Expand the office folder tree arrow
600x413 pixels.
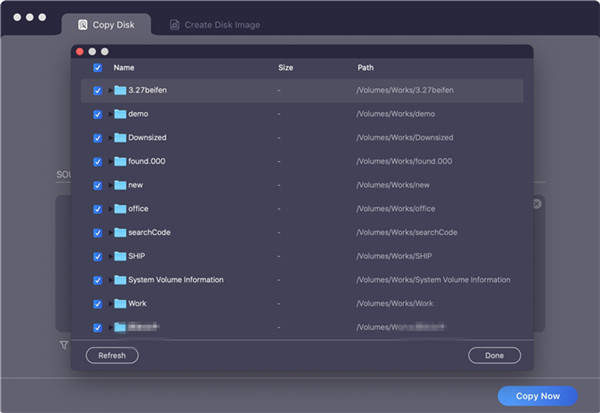[110, 209]
